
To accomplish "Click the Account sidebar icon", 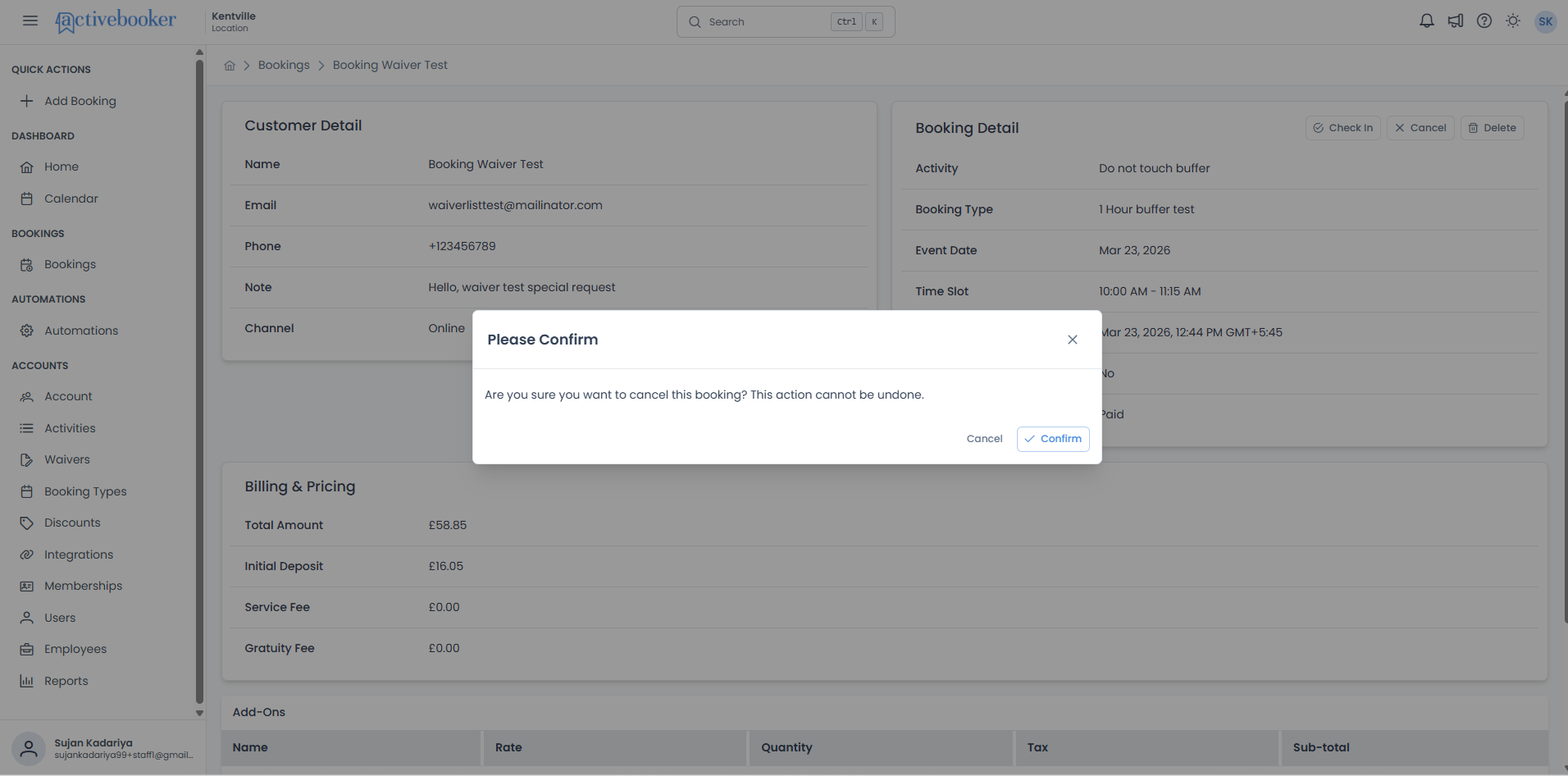I will pos(27,396).
